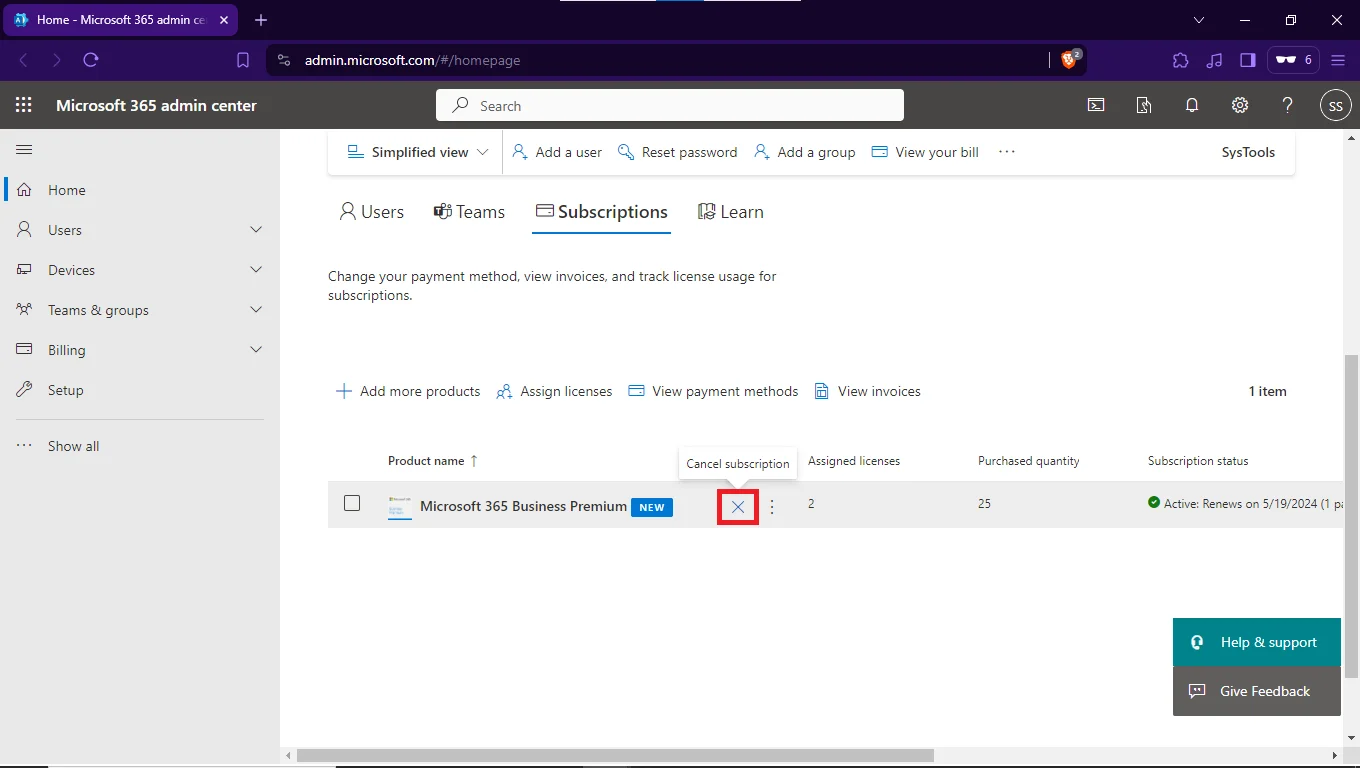Click Purchased quantity column header
Image resolution: width=1360 pixels, height=768 pixels.
[x=1029, y=461]
